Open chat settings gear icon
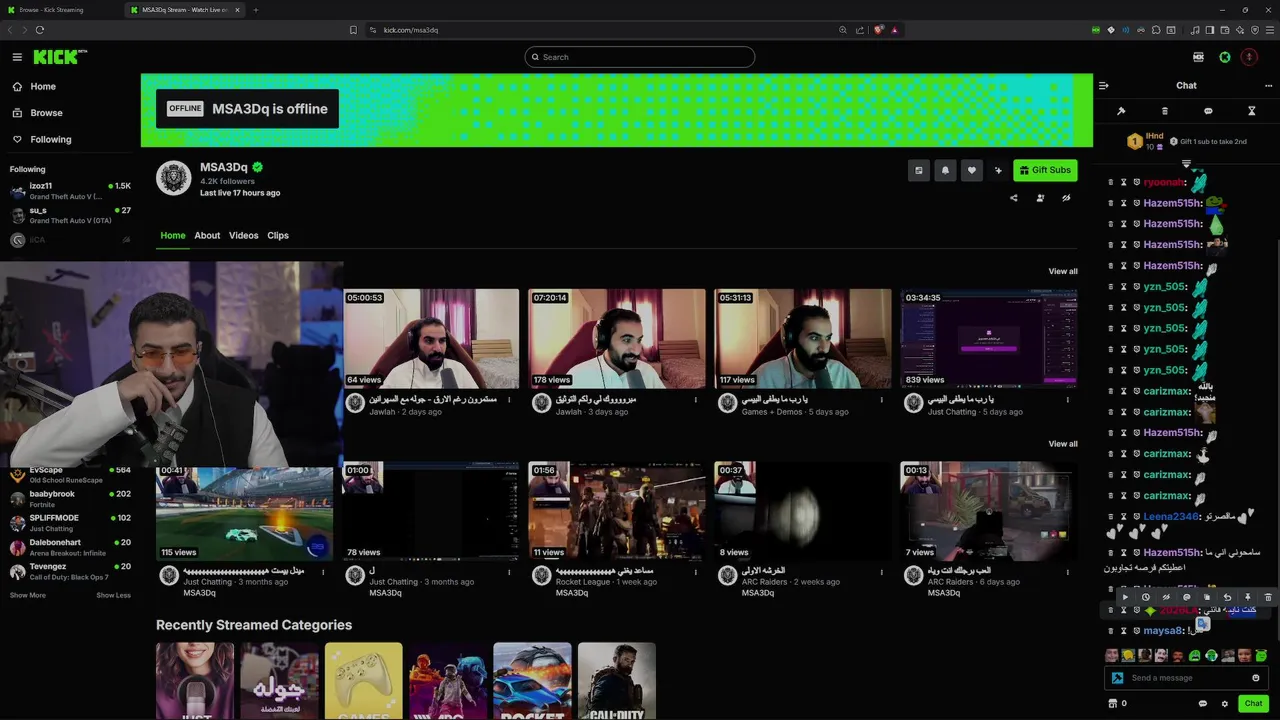The image size is (1280, 720). tap(1224, 704)
